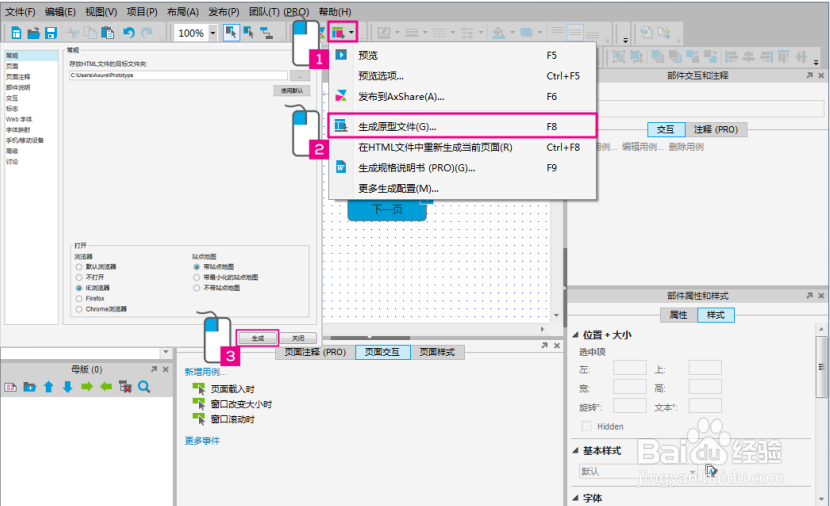Collapse the 基本样式 section
830x506 pixels.
click(x=575, y=450)
